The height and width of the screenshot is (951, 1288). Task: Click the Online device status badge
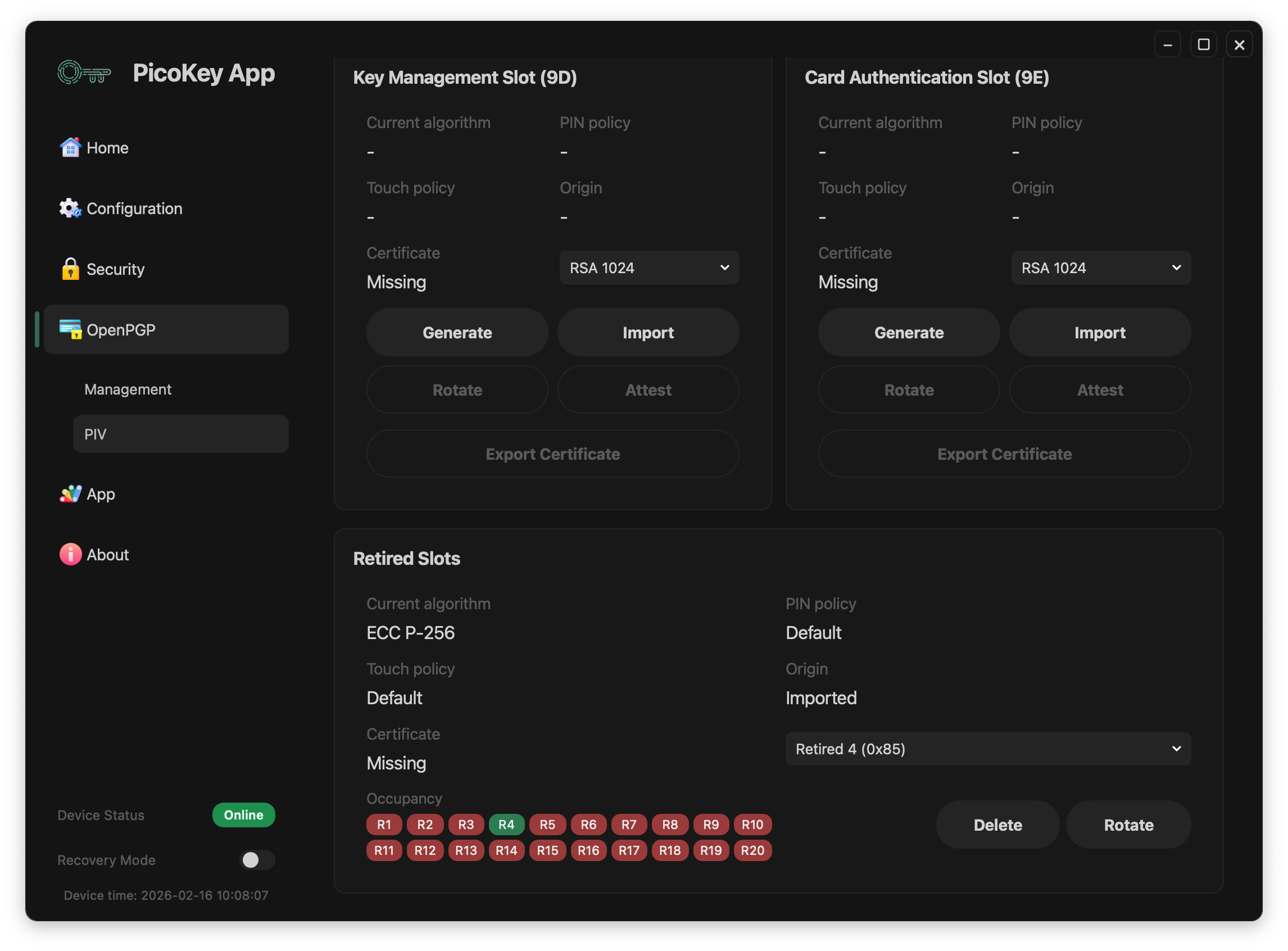coord(243,815)
